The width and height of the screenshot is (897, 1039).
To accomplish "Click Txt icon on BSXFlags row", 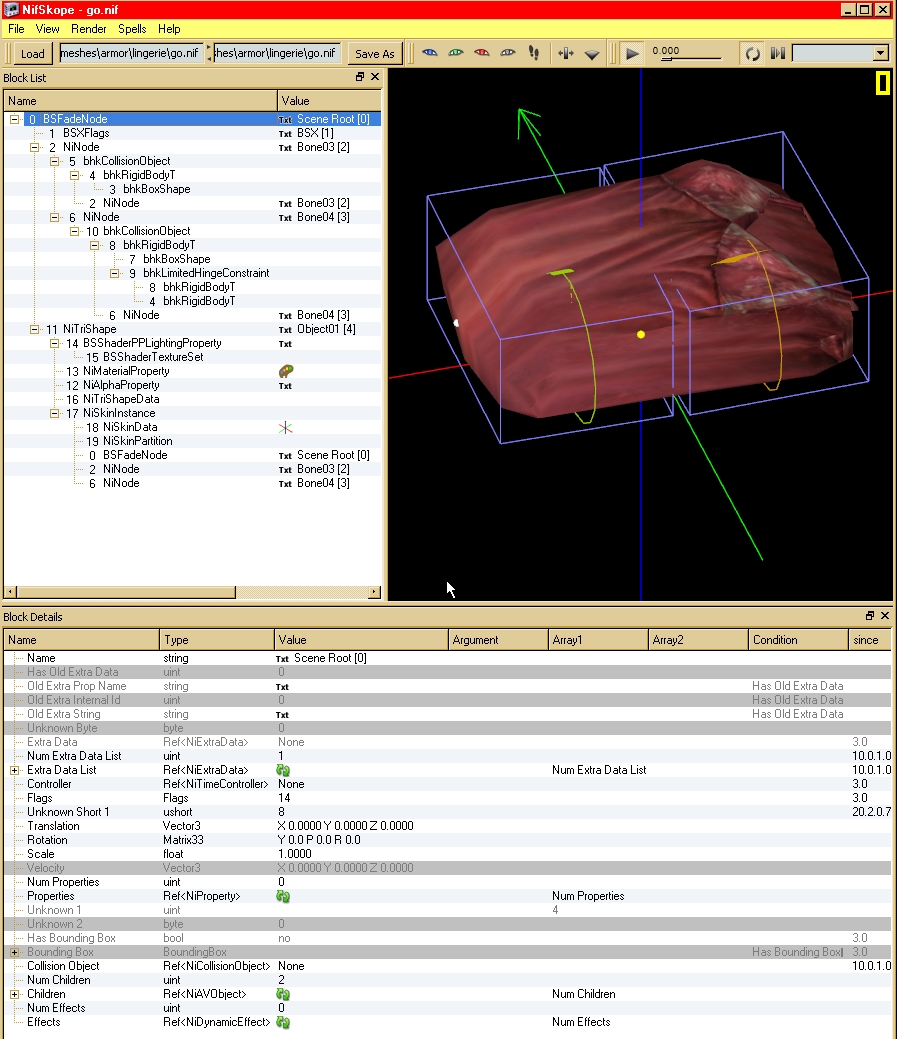I will click(285, 134).
